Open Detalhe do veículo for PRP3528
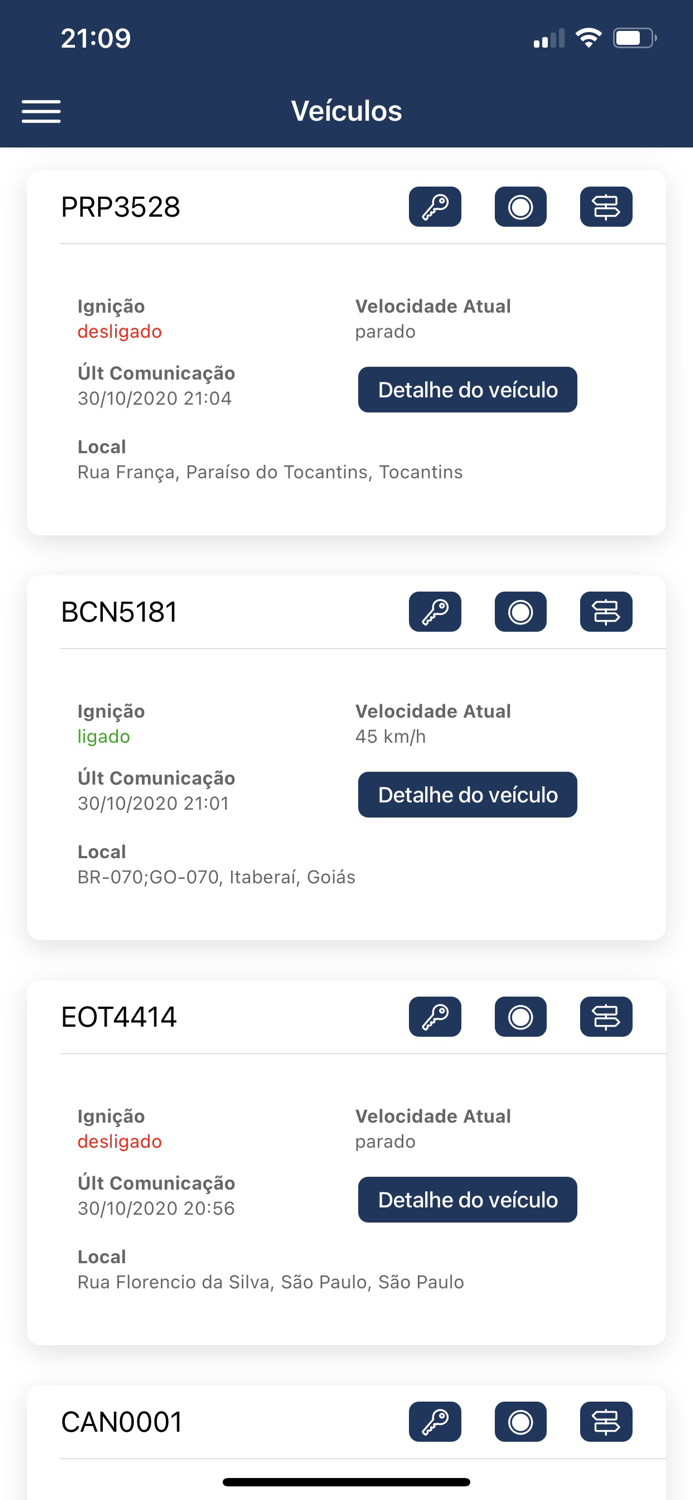The width and height of the screenshot is (693, 1500). click(468, 390)
